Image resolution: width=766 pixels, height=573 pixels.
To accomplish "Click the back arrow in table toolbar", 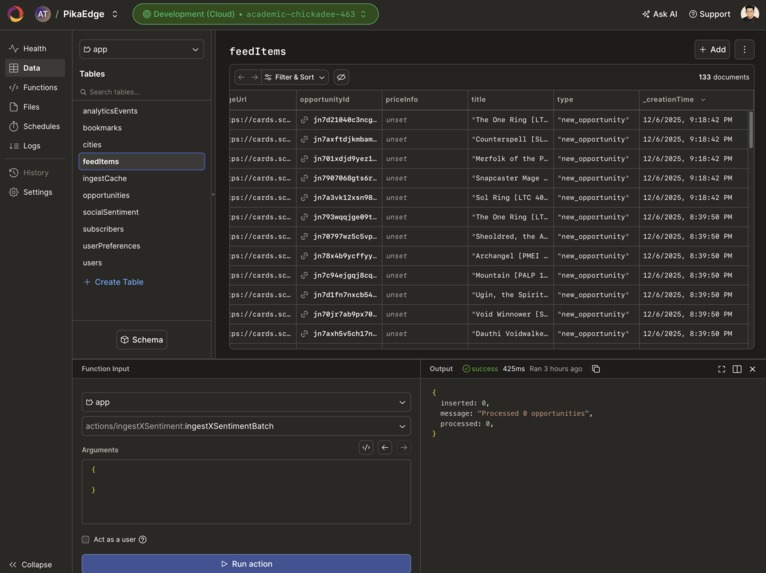I will coord(241,77).
